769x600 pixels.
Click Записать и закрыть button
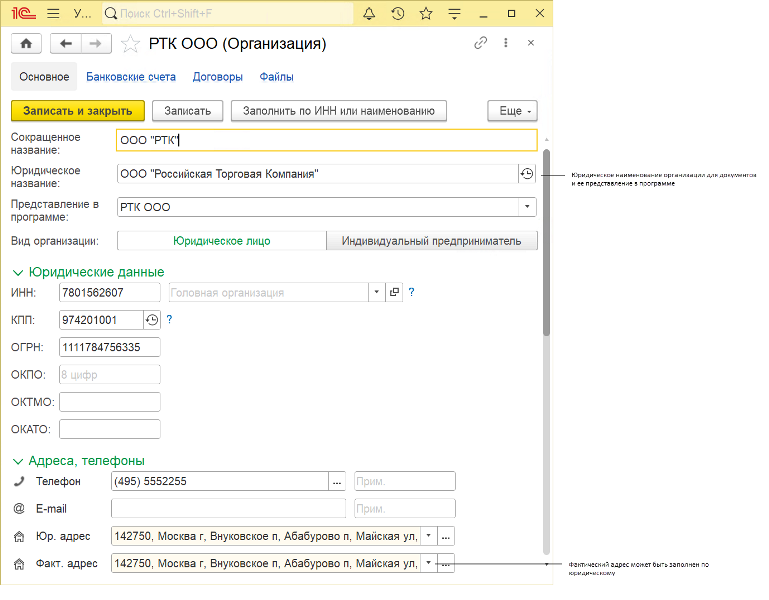pyautogui.click(x=78, y=111)
